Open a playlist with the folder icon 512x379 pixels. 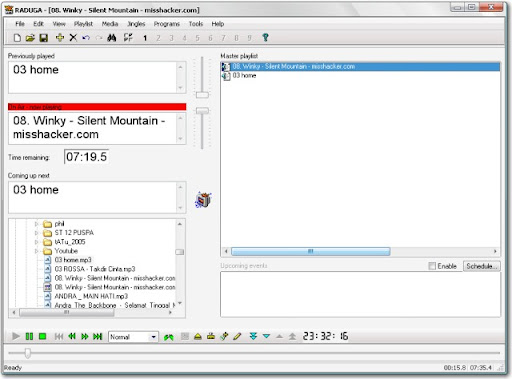[30, 38]
